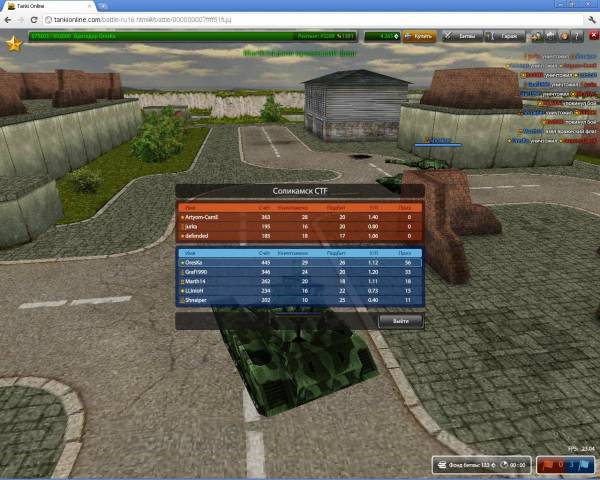The image size is (600, 480).
Task: Click the blue flag score icon
Action: coord(584,465)
